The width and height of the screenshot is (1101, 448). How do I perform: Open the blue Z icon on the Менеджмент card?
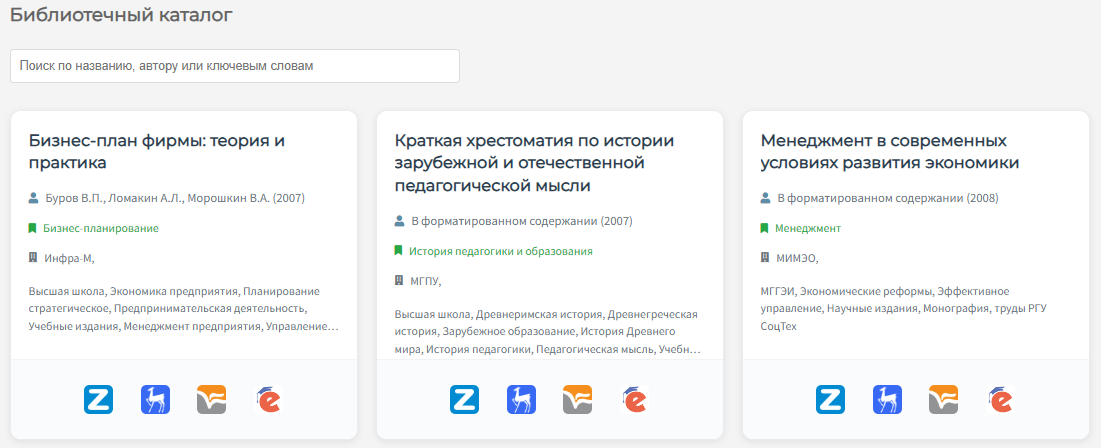831,400
